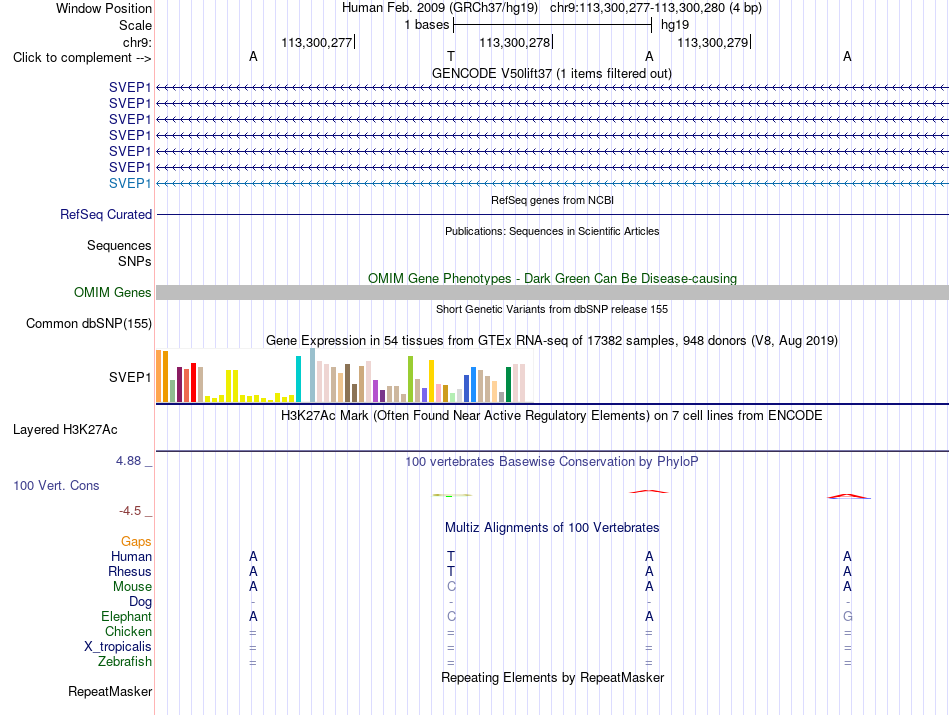Click the G base in Elephant row

[x=848, y=616]
